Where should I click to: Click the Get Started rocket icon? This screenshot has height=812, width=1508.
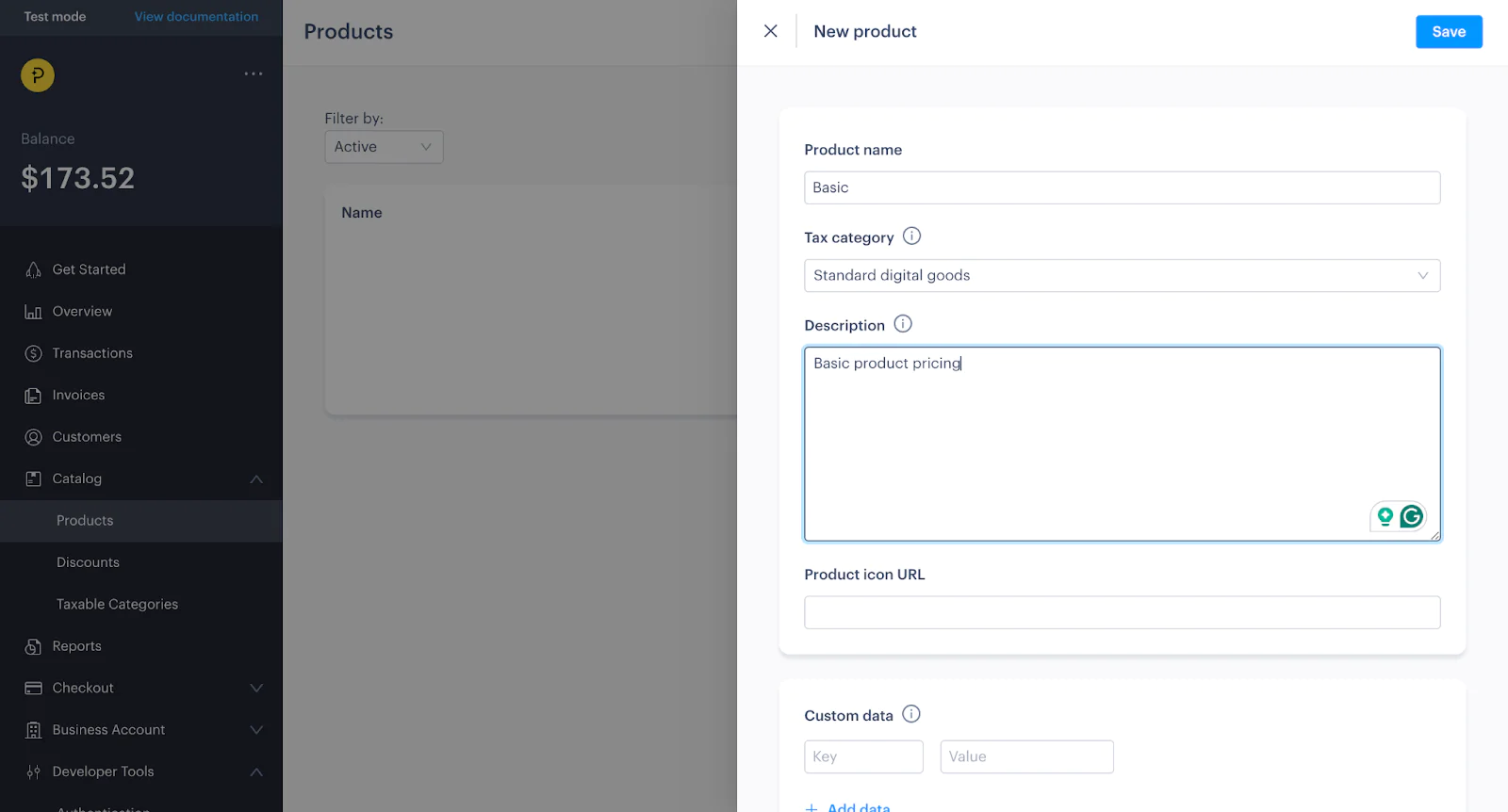[x=33, y=269]
